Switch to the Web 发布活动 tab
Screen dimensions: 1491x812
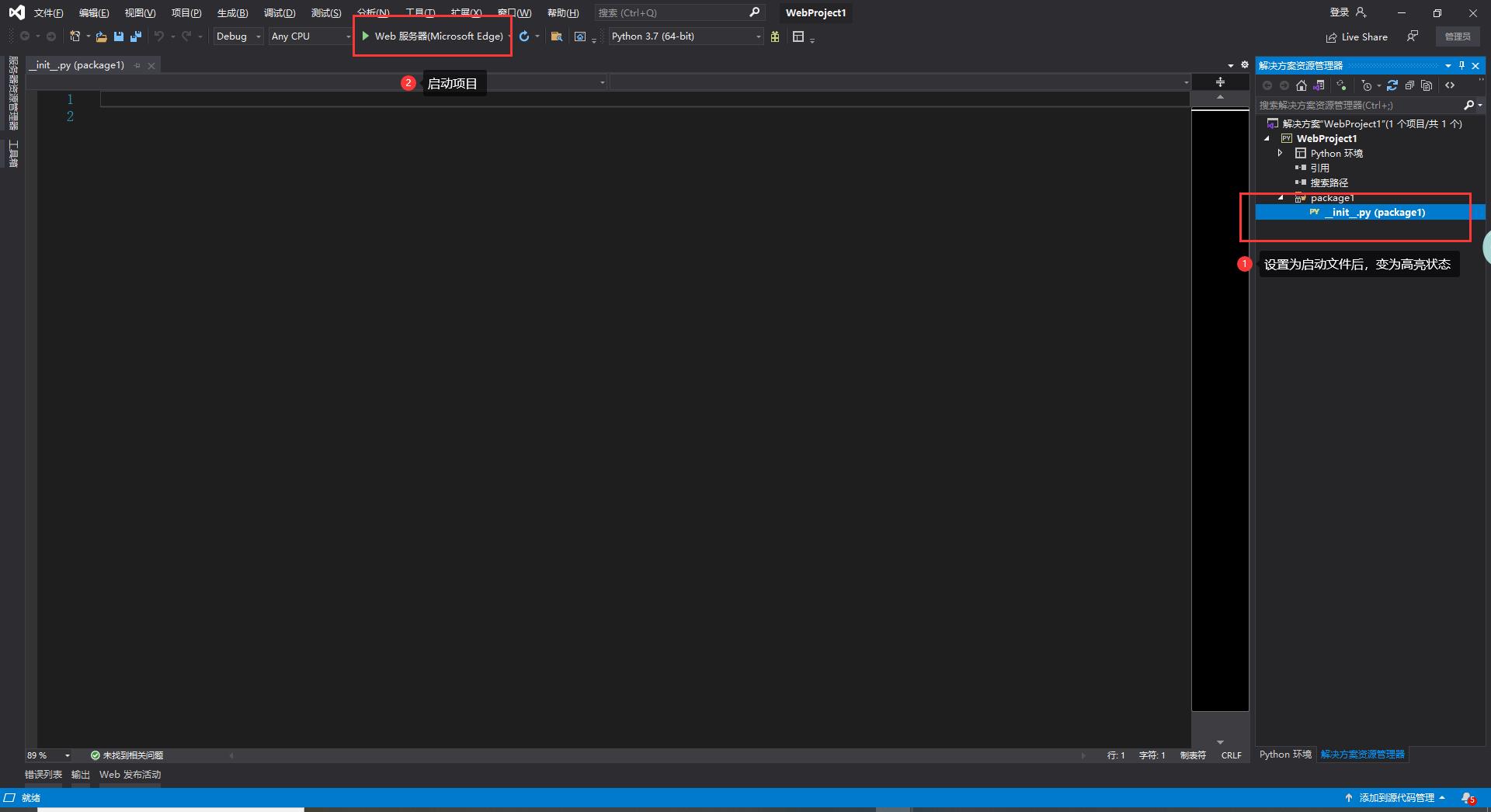(x=130, y=775)
